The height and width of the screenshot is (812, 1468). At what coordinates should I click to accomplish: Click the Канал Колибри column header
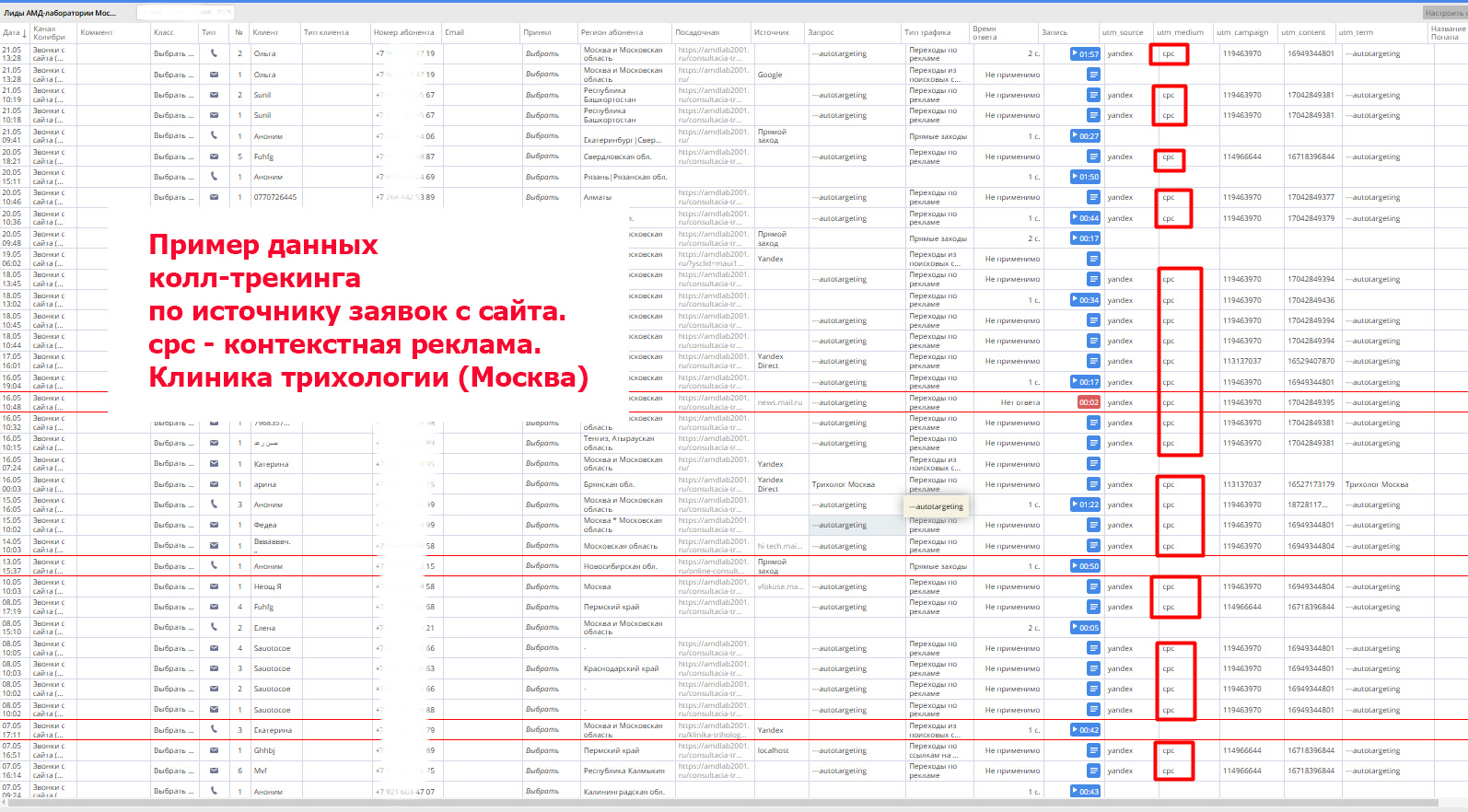click(x=50, y=33)
